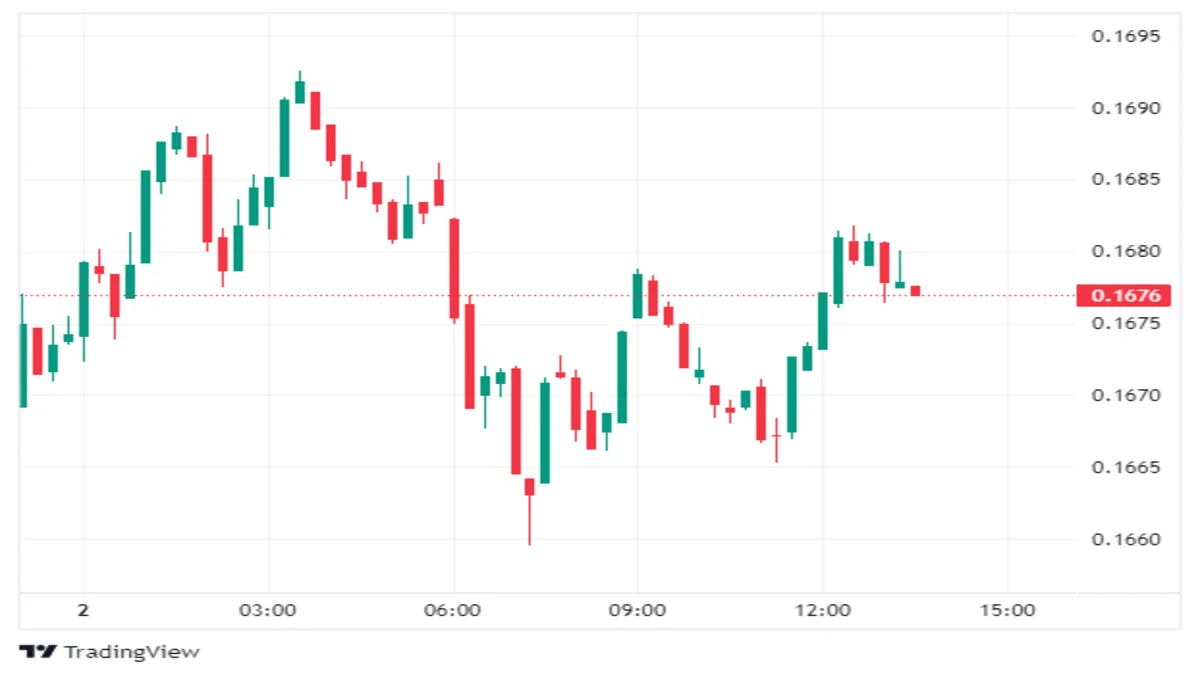Click the 0.1660 price scale label
This screenshot has height=675, width=1200.
pos(1126,540)
